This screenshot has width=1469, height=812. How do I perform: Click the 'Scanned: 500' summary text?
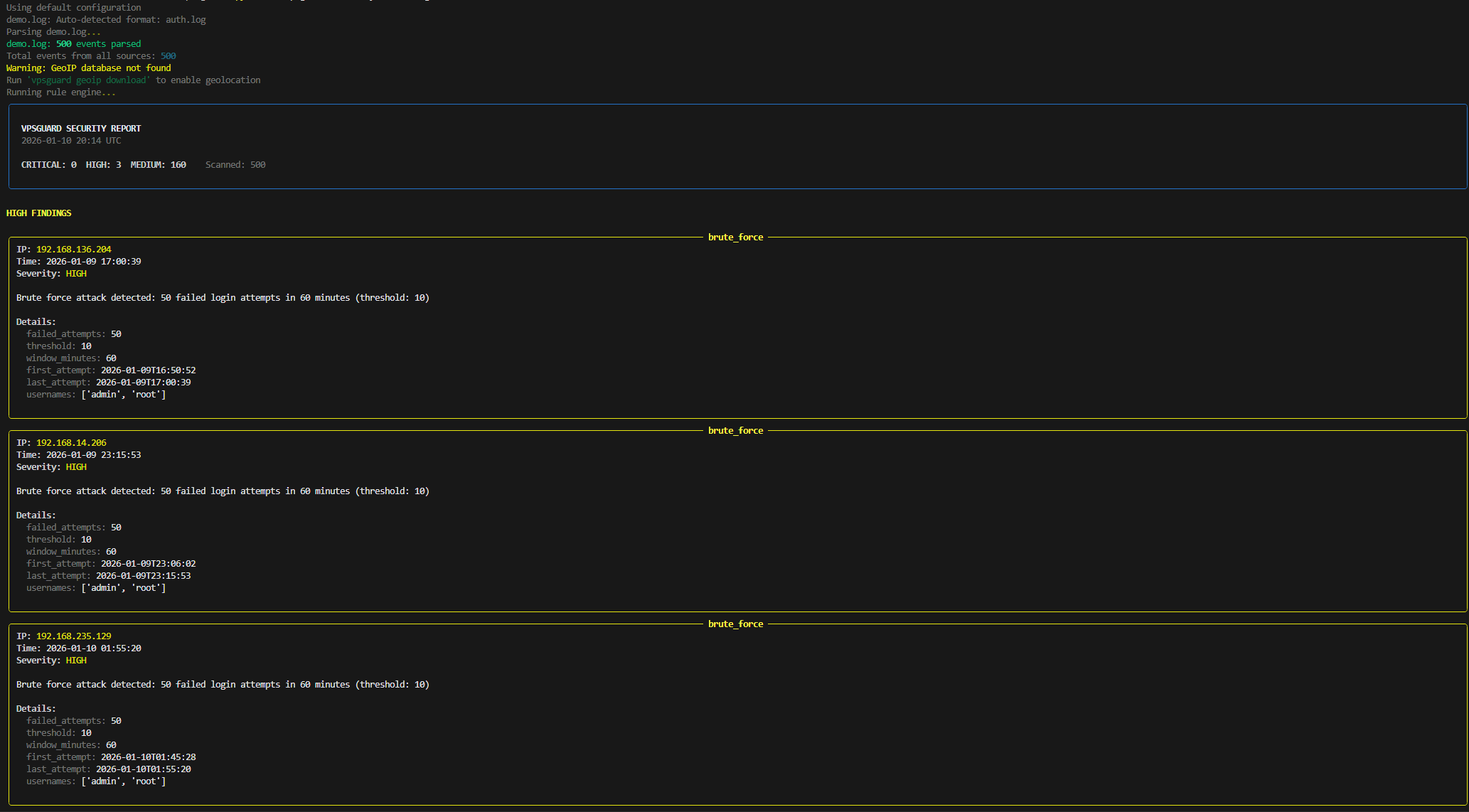tap(235, 165)
